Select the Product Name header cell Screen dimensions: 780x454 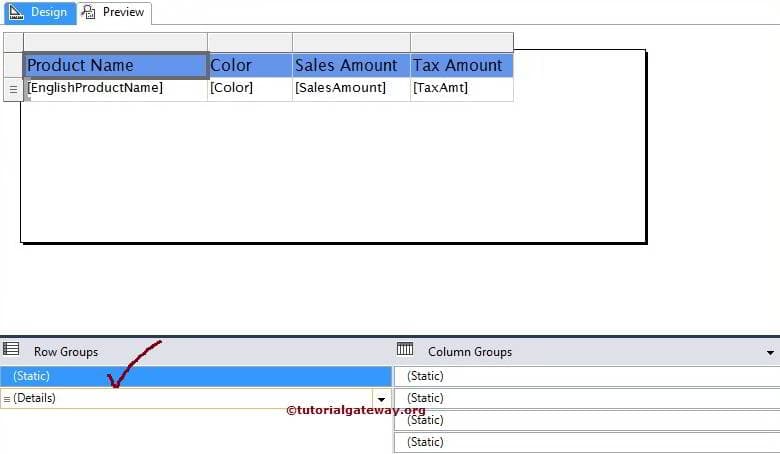[115, 65]
